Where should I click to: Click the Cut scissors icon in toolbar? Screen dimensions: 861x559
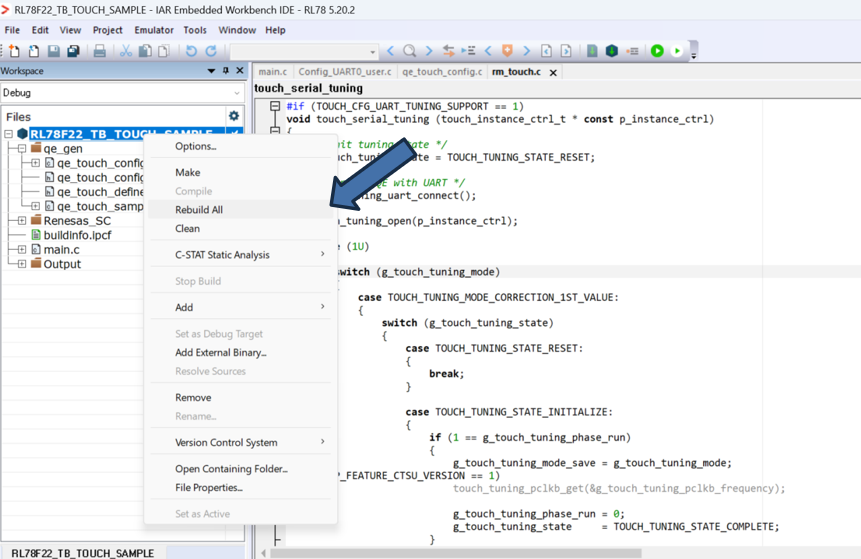click(126, 51)
